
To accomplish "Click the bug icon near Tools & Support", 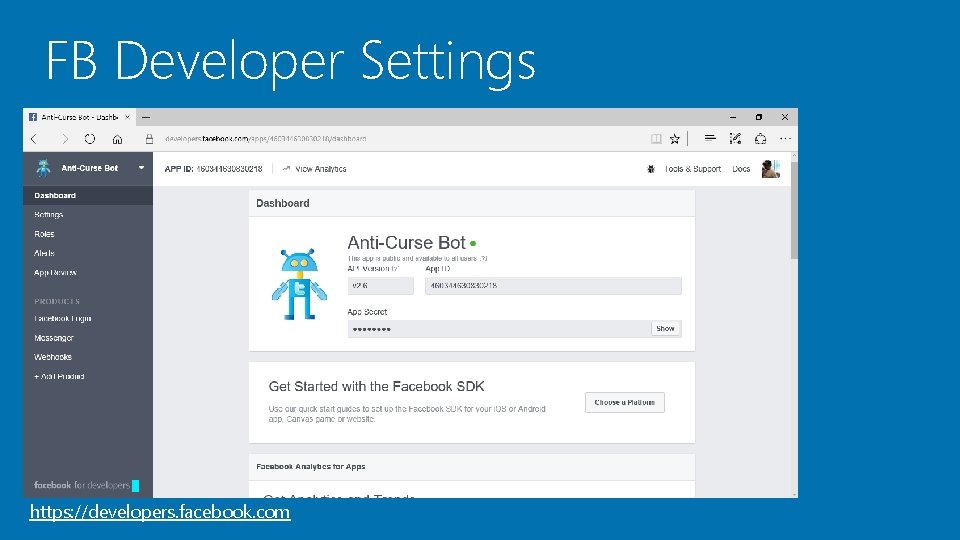I will pos(650,169).
